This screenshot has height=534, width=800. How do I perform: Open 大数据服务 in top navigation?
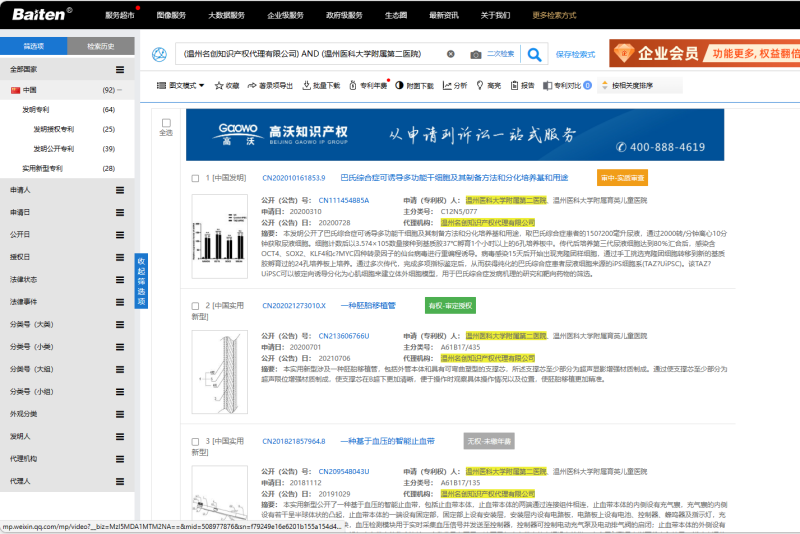[227, 15]
